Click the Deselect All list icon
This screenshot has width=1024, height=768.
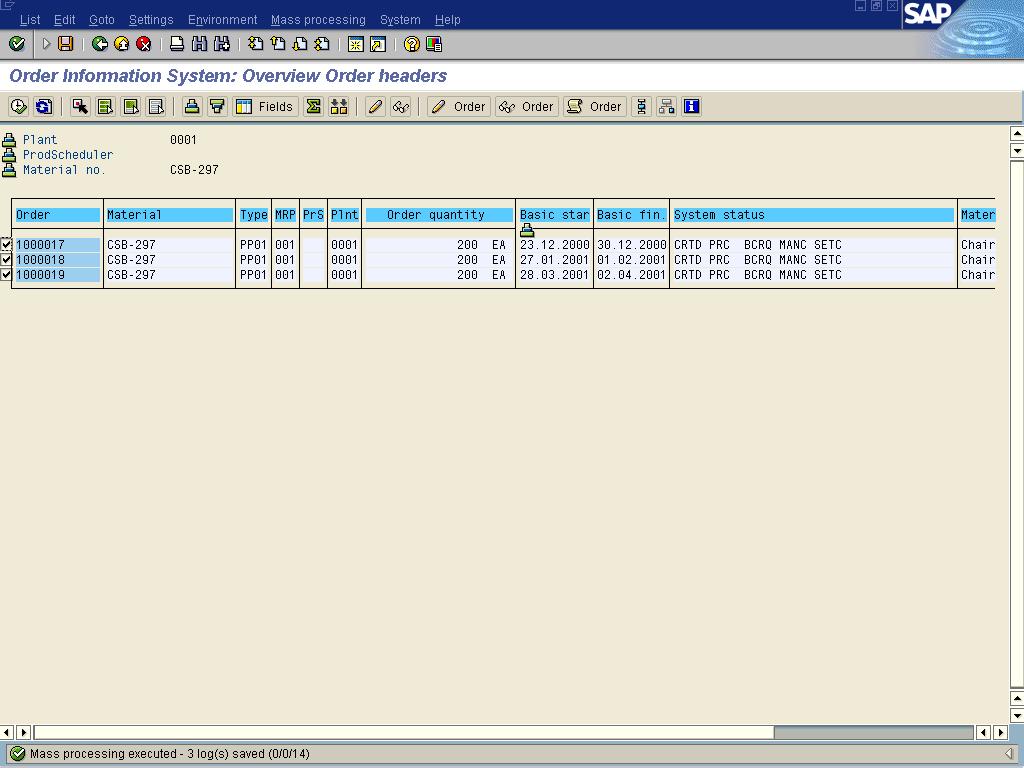coord(156,106)
